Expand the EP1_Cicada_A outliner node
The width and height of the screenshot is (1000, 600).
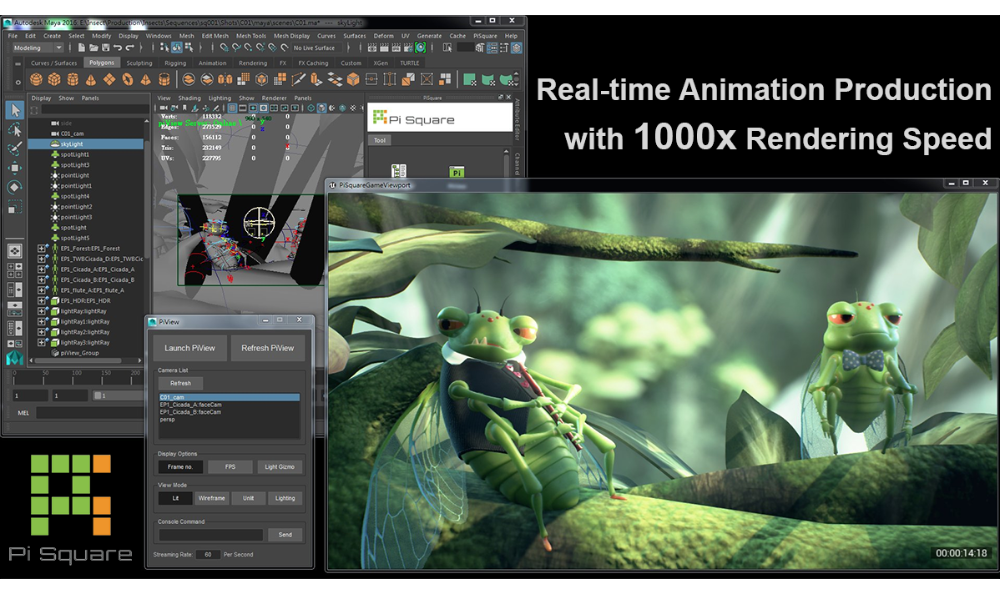tap(42, 269)
